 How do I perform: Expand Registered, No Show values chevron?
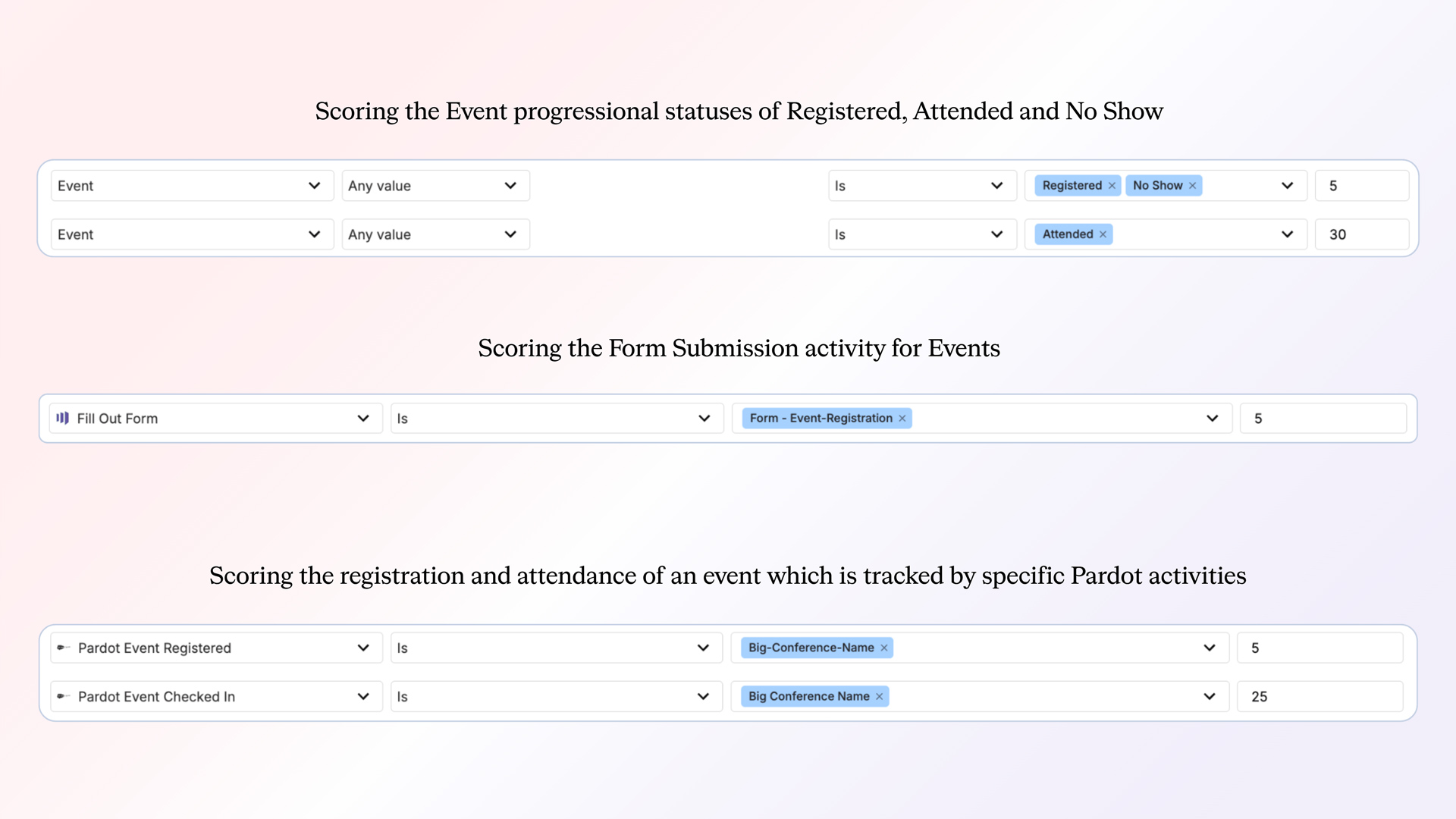coord(1287,186)
